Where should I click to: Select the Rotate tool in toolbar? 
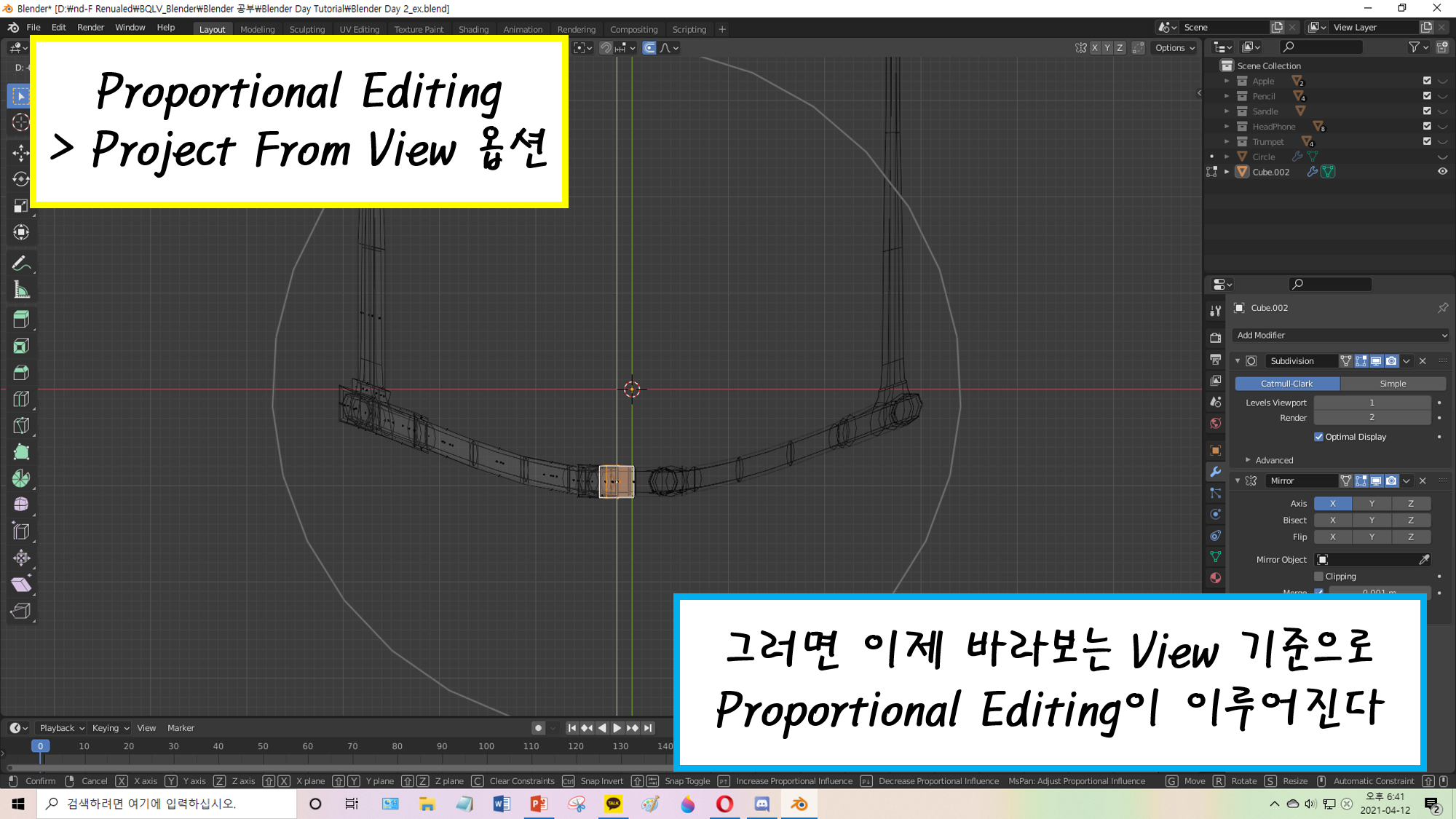tap(20, 179)
